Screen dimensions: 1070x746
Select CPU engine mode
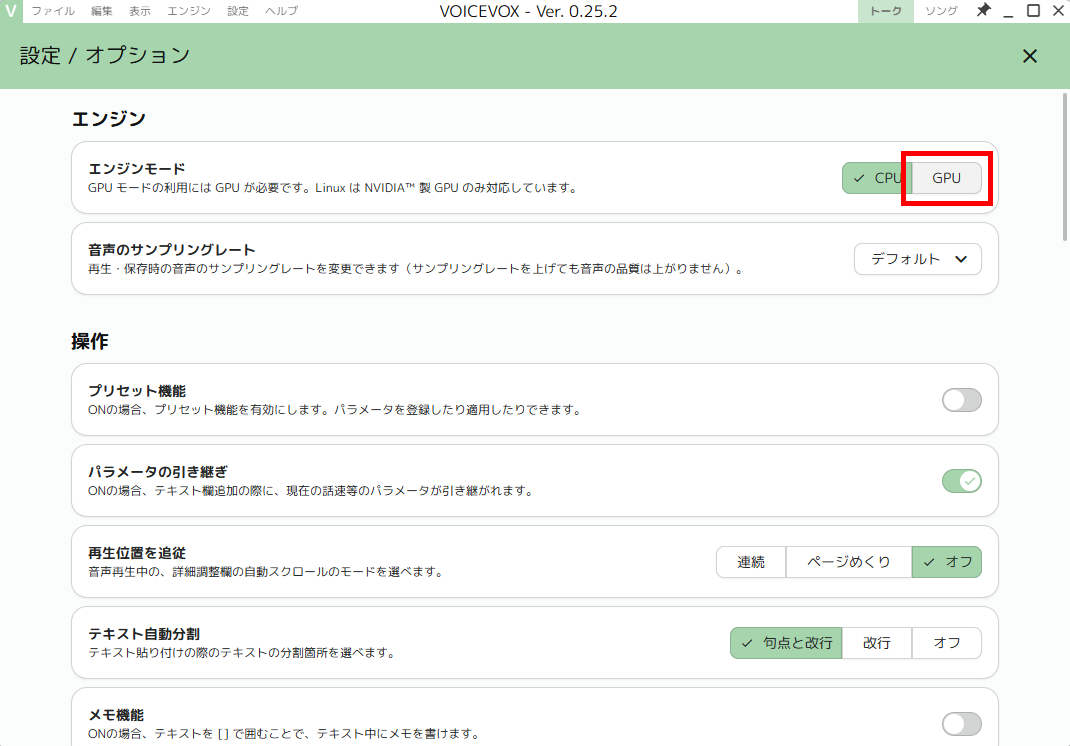(877, 178)
